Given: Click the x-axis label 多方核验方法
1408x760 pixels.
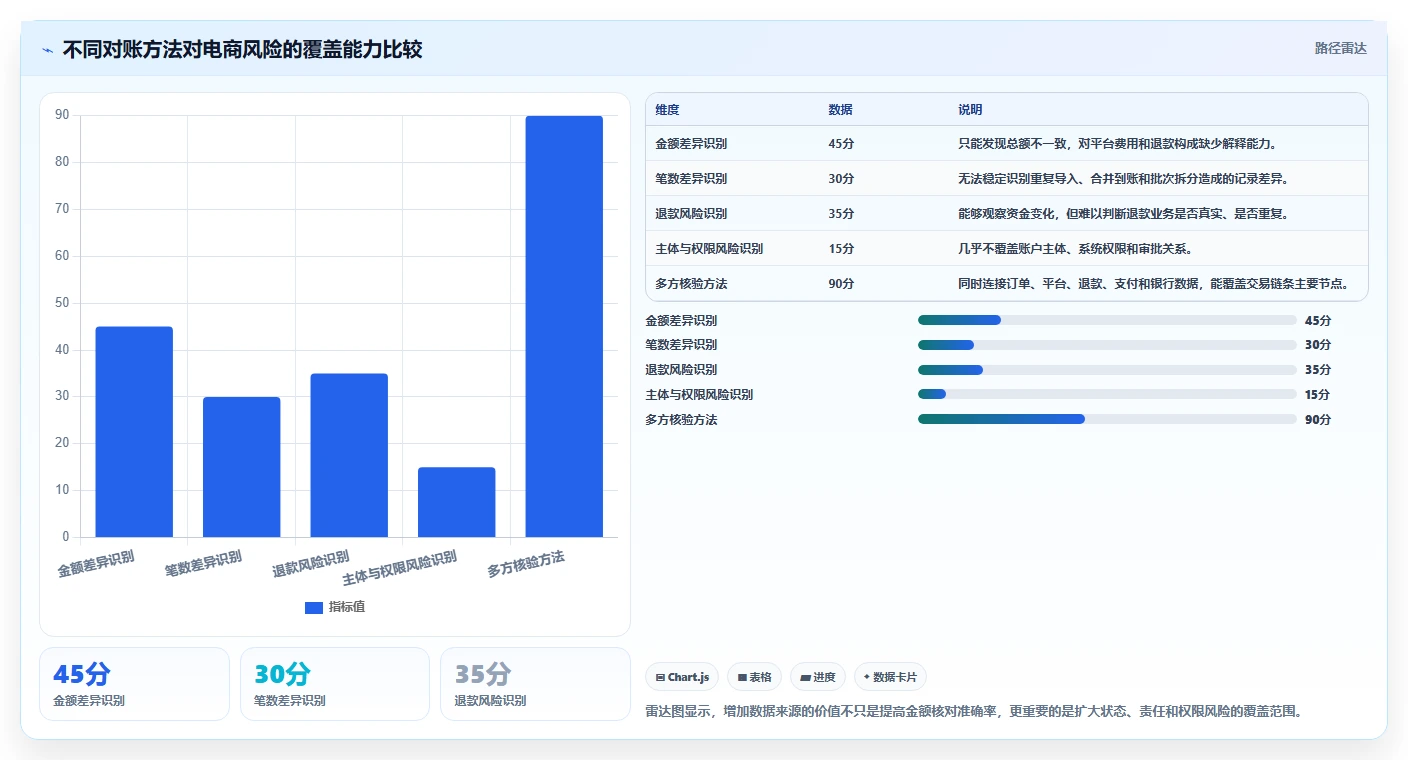Looking at the screenshot, I should [526, 564].
